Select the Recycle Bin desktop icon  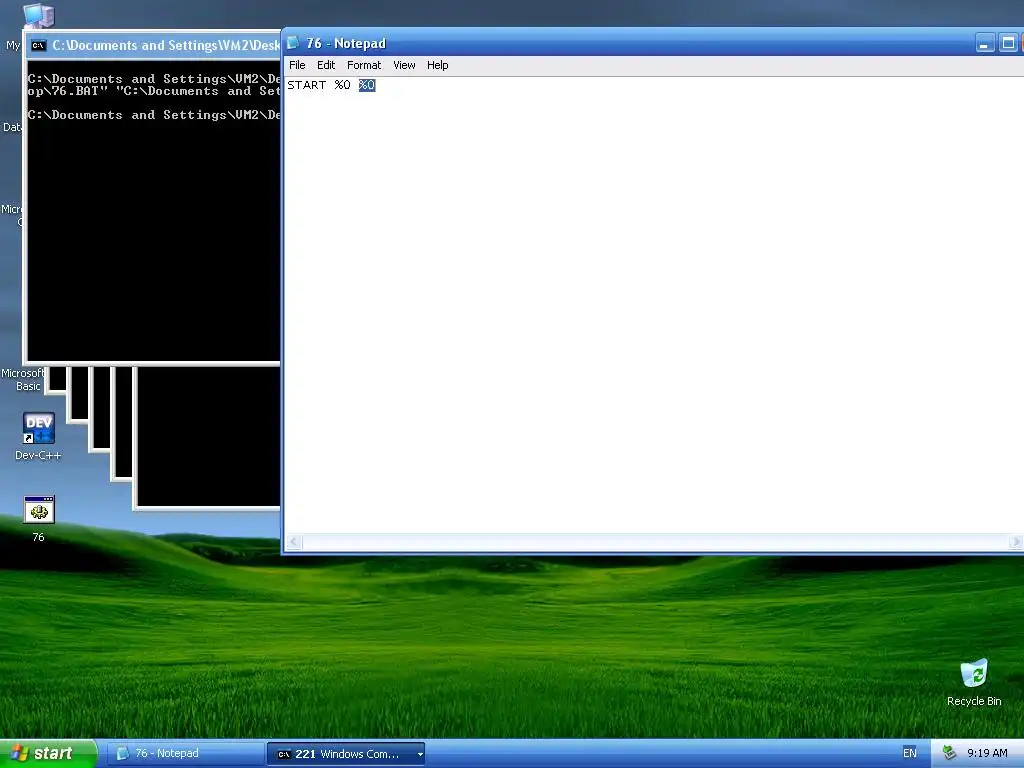tap(974, 682)
